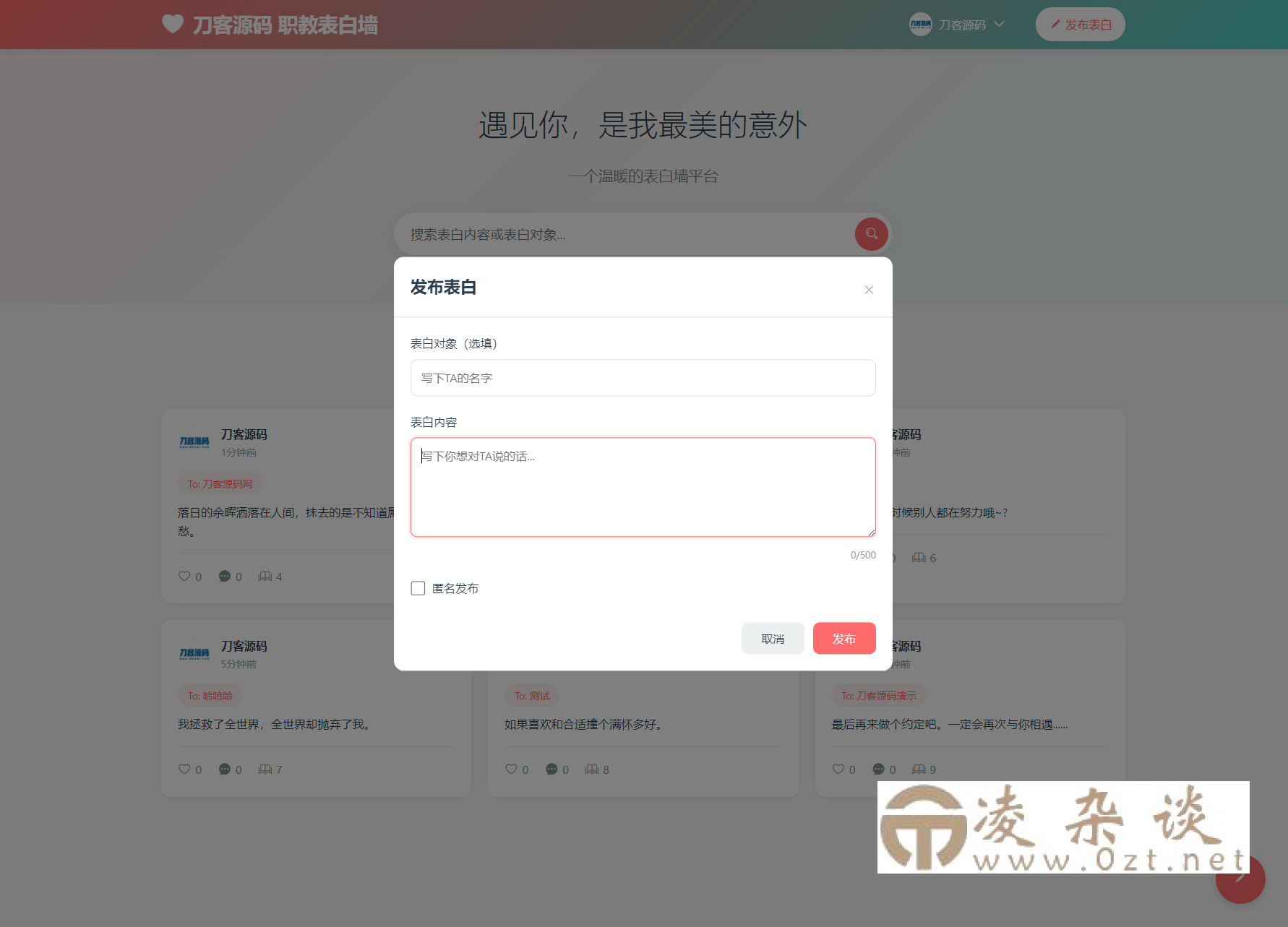
Task: Click the red floating round button bottom-right
Action: coord(1240,879)
